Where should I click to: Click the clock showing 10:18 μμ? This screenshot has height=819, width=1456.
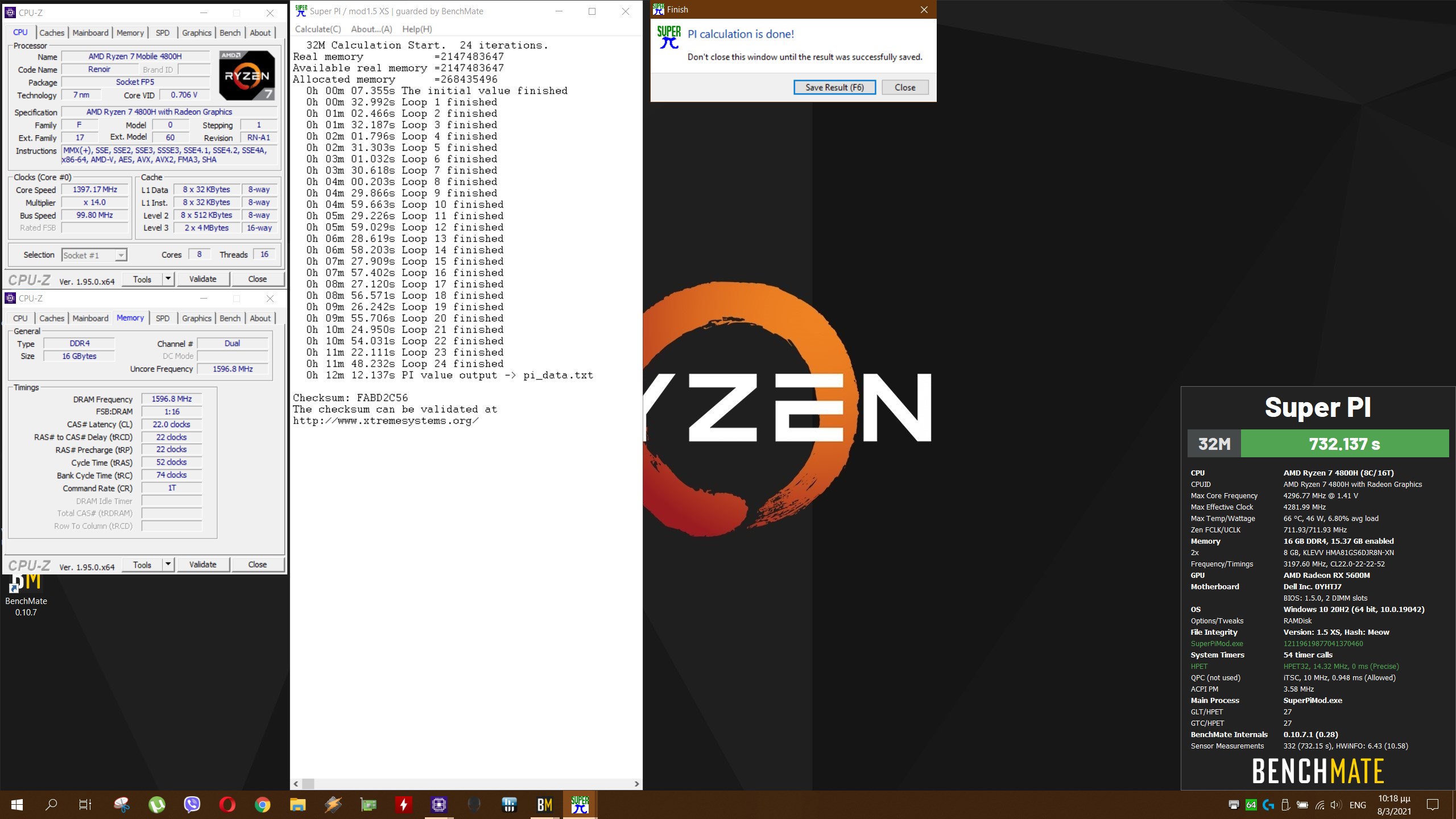(1394, 799)
